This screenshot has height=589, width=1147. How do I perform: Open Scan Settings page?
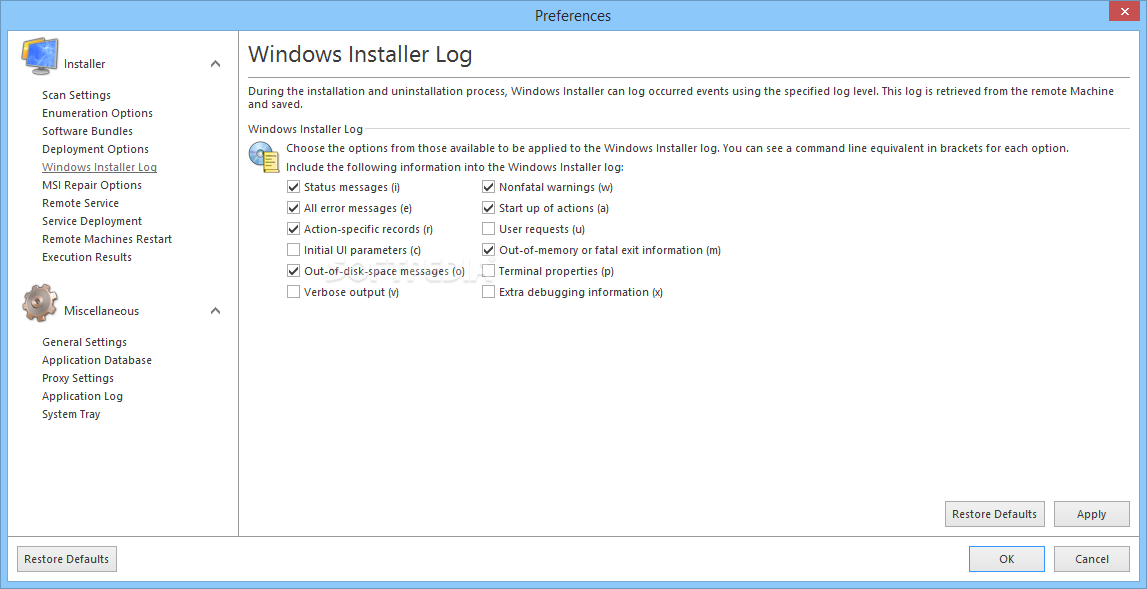(x=77, y=95)
